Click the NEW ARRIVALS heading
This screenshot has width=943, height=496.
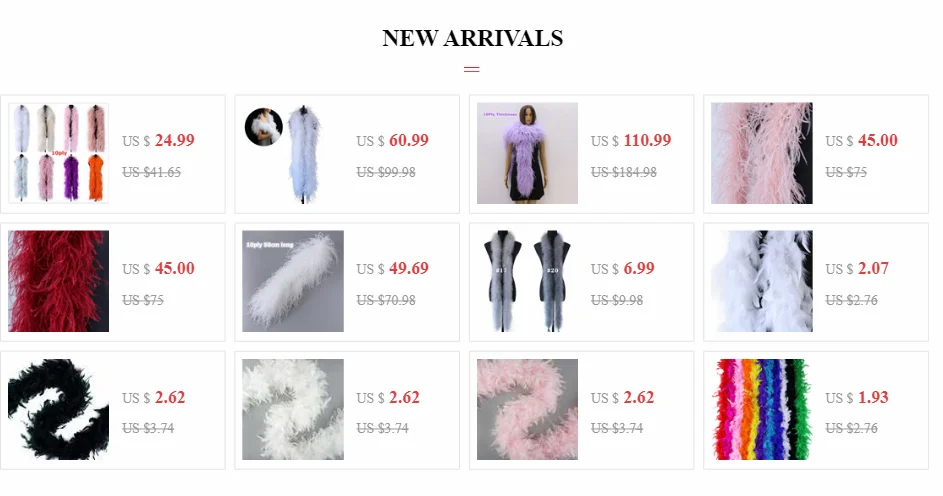pos(473,38)
